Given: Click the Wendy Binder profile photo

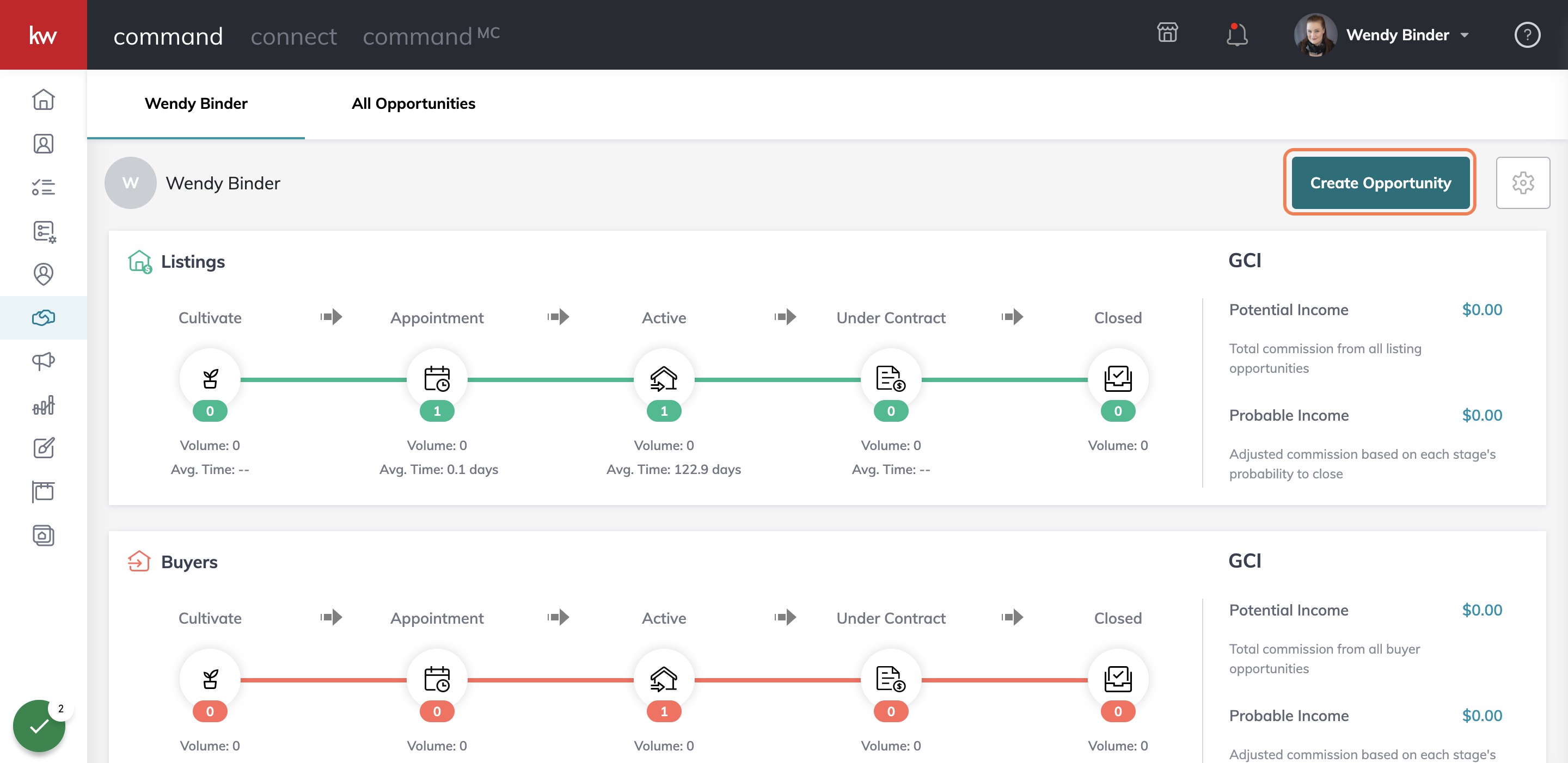Looking at the screenshot, I should tap(1315, 35).
